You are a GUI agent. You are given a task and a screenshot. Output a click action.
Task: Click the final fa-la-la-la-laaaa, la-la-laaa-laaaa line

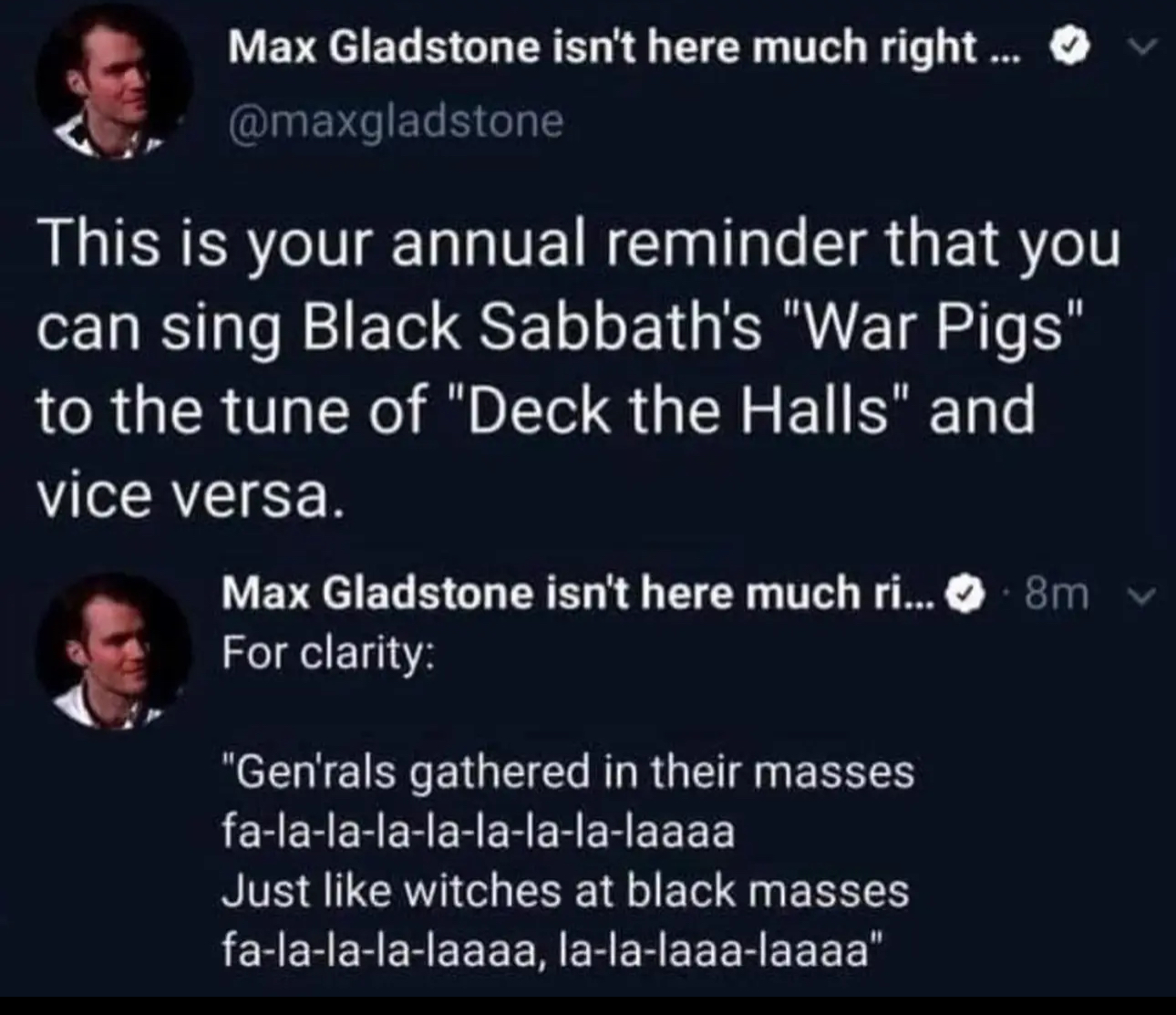click(552, 950)
